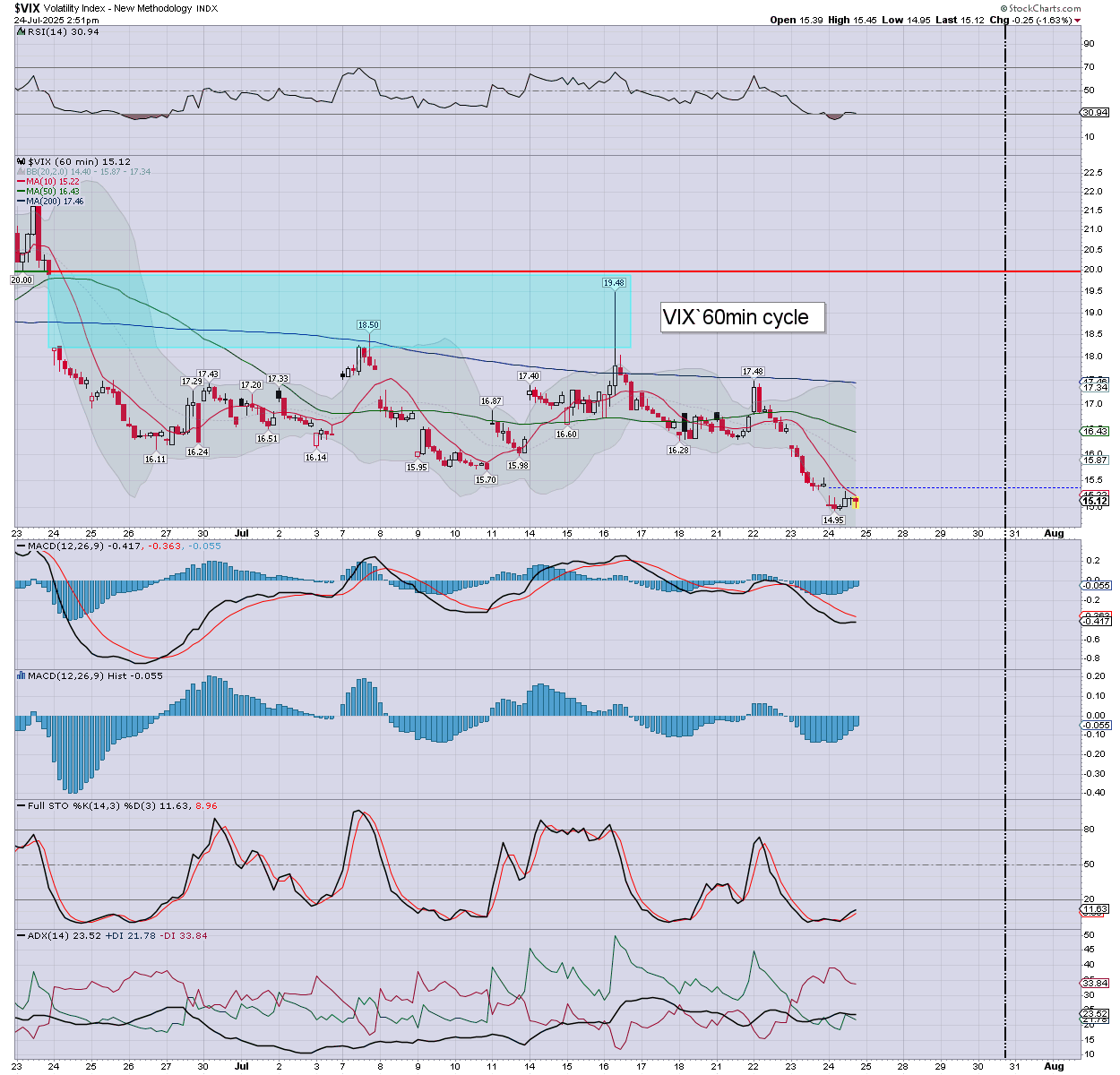Click the Full STO legend line marker
The height and width of the screenshot is (1075, 1120).
21,805
